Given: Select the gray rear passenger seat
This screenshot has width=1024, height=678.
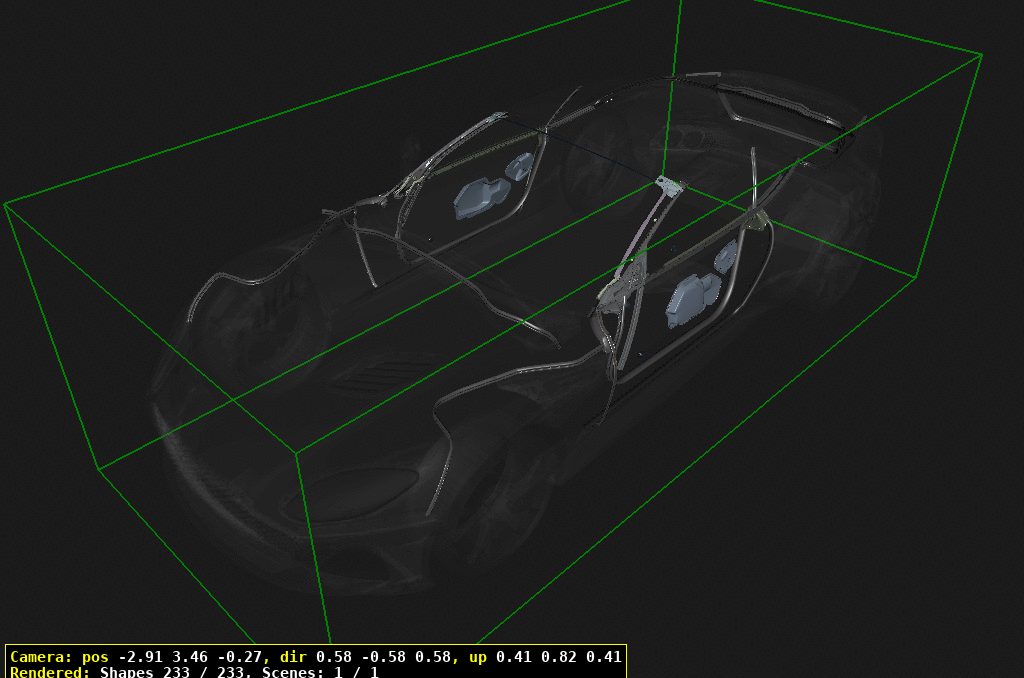Looking at the screenshot, I should 478,200.
